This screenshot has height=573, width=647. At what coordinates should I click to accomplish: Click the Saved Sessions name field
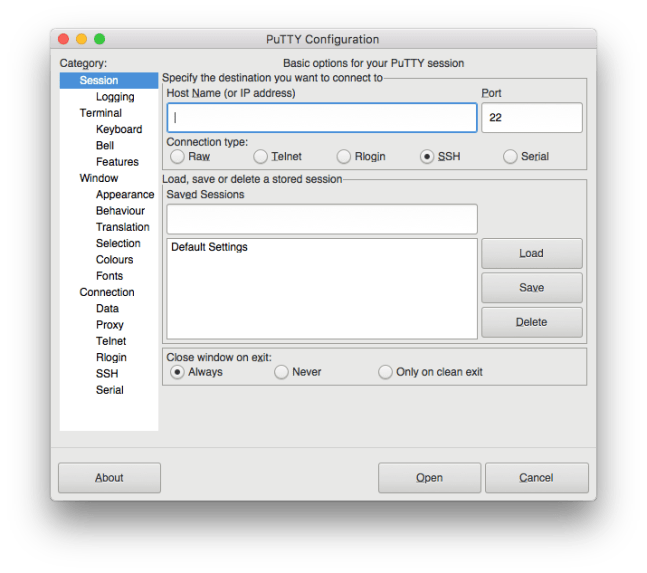(x=321, y=218)
